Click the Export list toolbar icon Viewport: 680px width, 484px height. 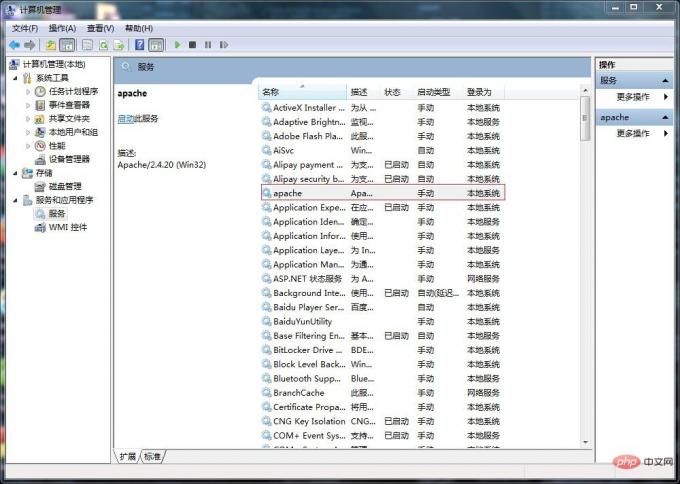pos(119,45)
